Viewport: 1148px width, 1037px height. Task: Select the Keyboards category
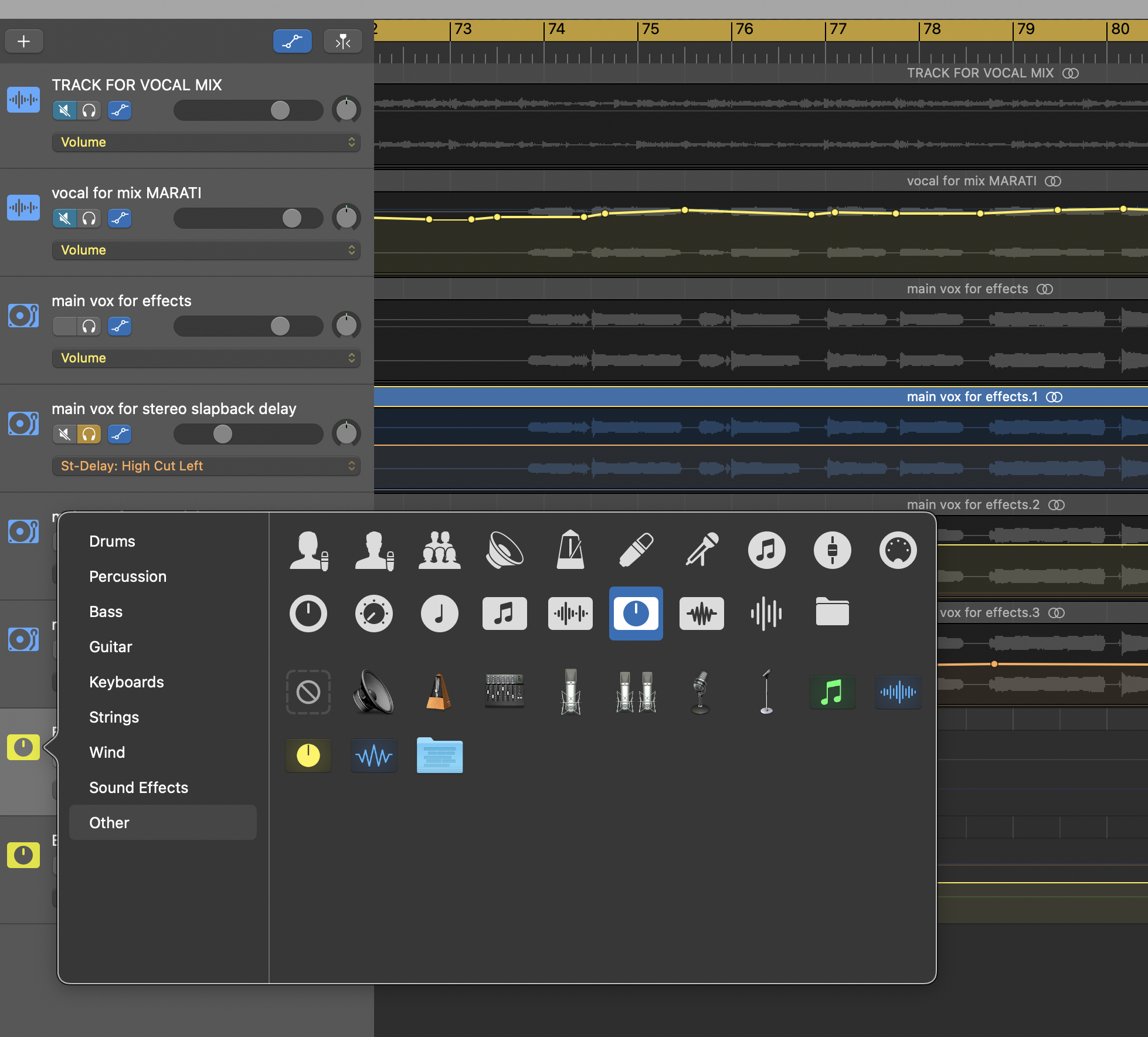click(127, 682)
